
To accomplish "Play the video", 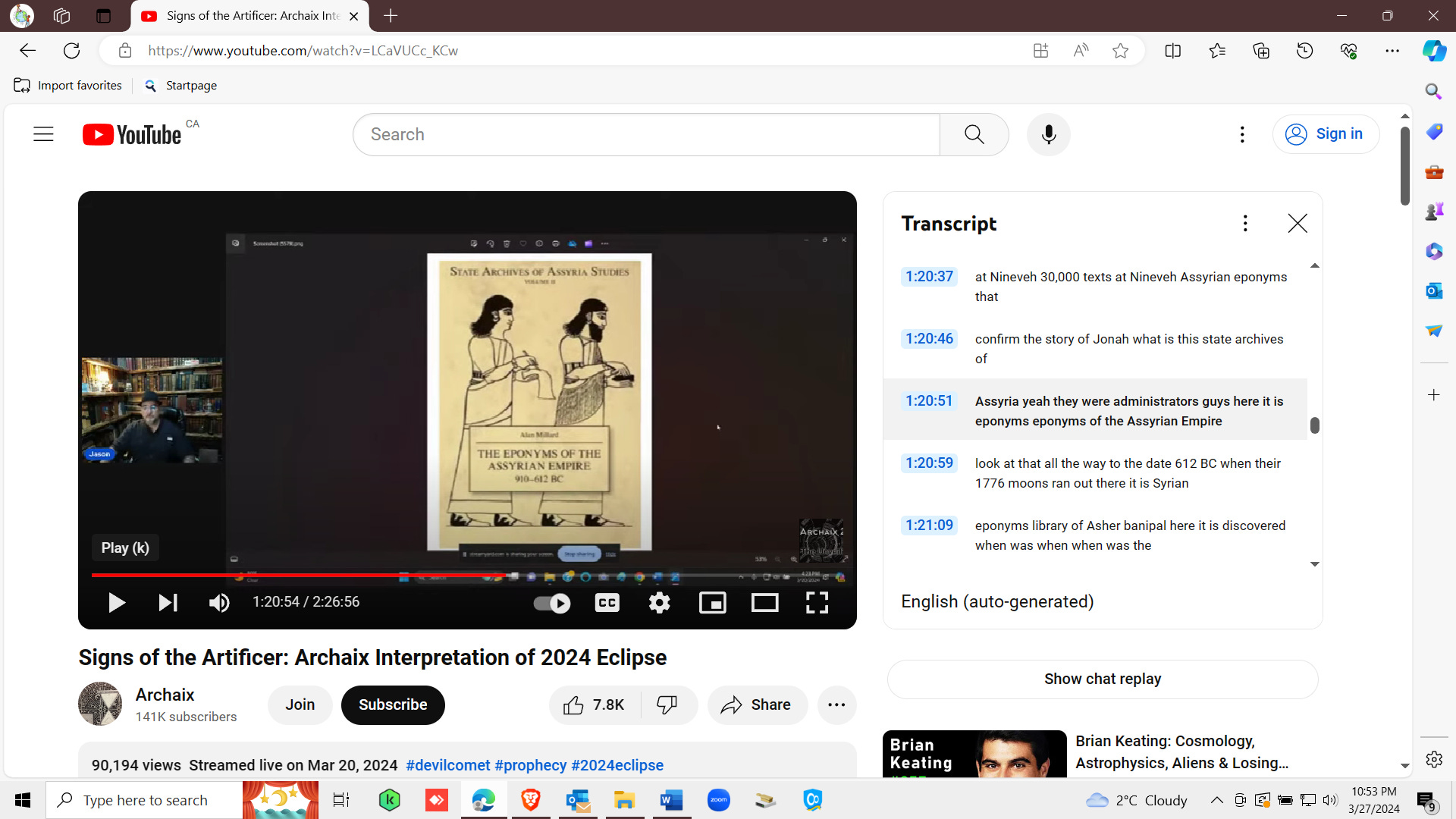I will coord(116,603).
